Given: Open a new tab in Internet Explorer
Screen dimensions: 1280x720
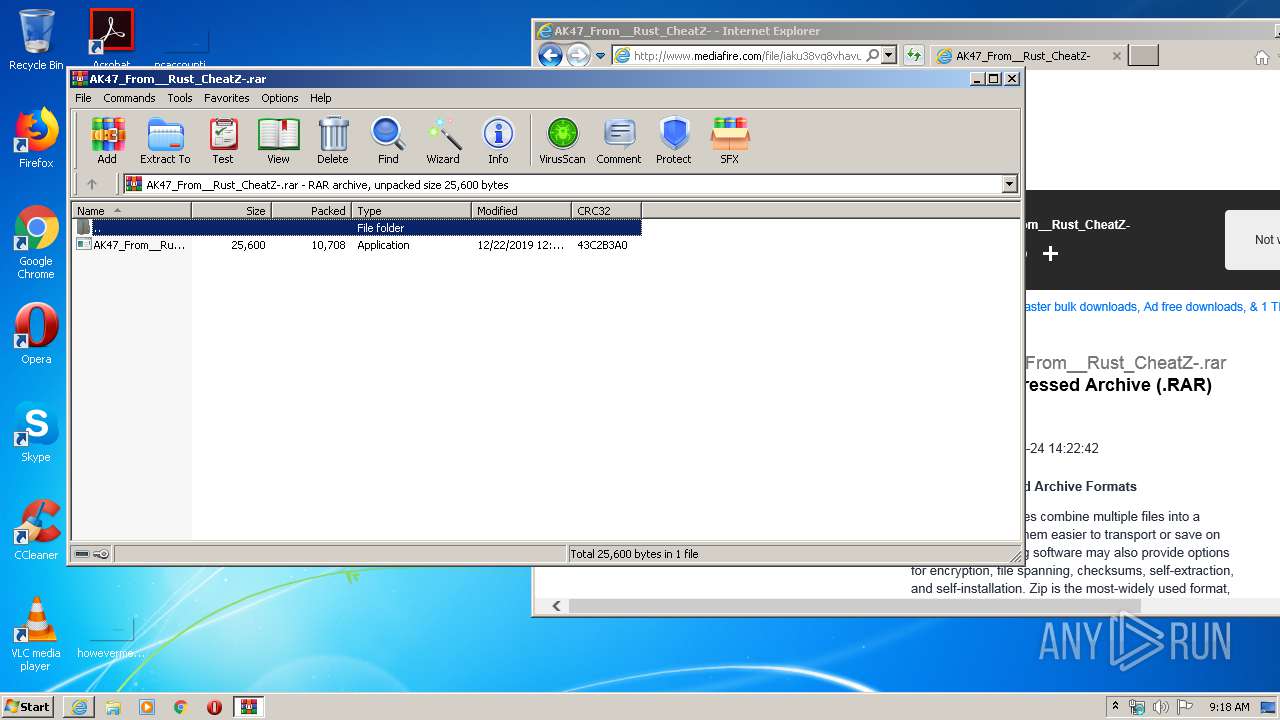Looking at the screenshot, I should coord(1143,56).
